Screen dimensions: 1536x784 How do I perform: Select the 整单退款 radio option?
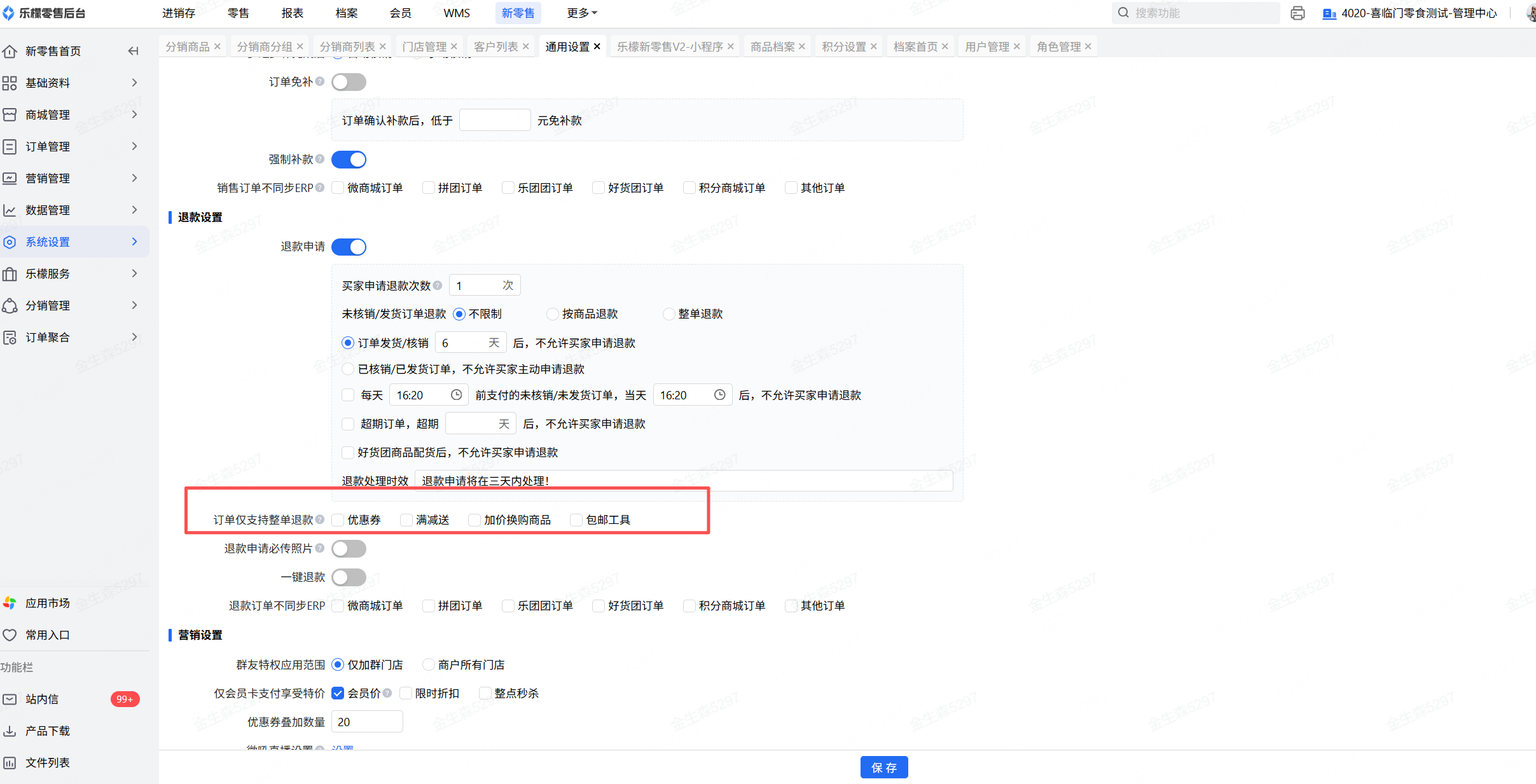coord(668,314)
